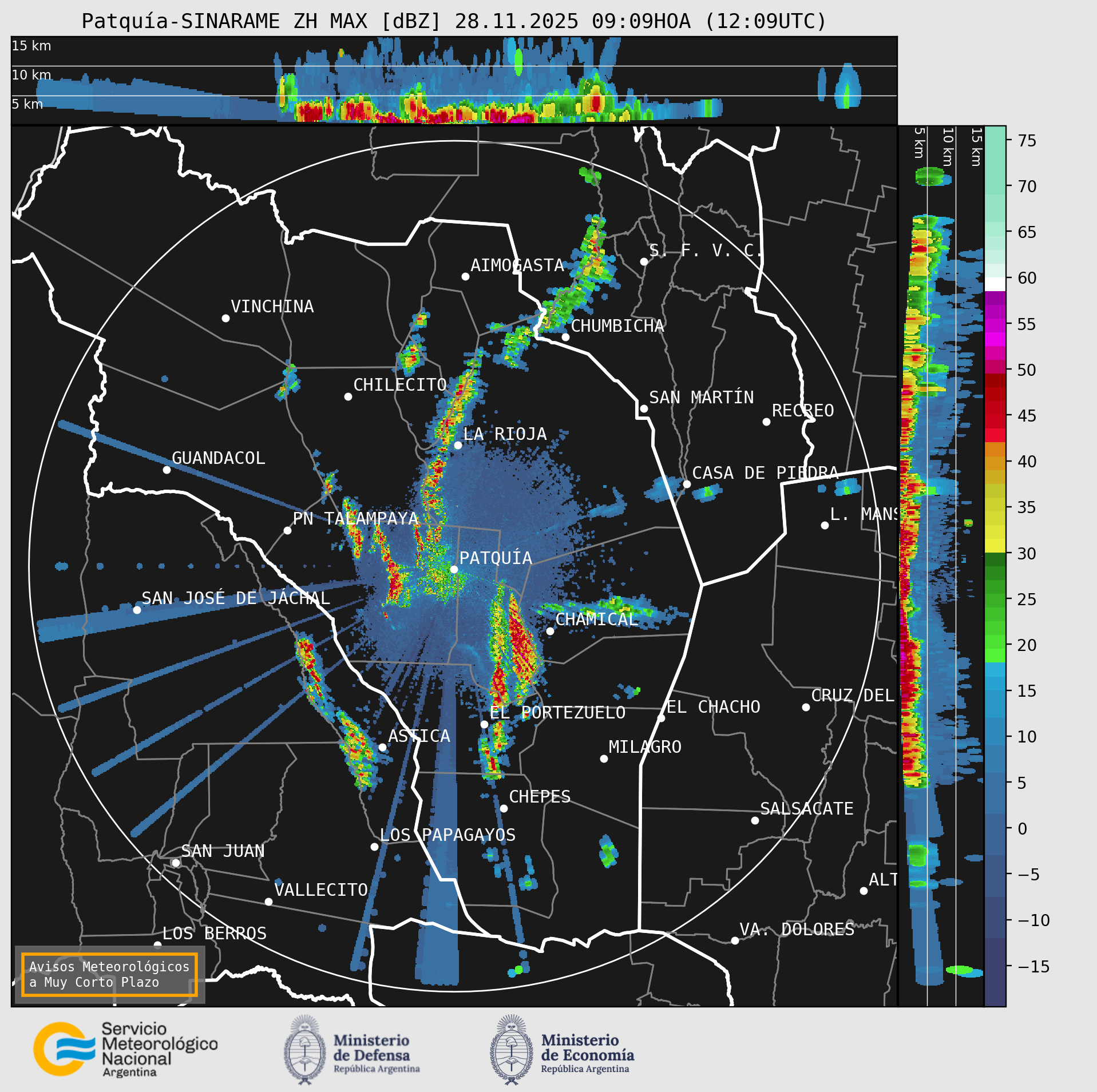Click the SALSACATE city label
Viewport: 1097px width, 1092px height.
(x=807, y=808)
